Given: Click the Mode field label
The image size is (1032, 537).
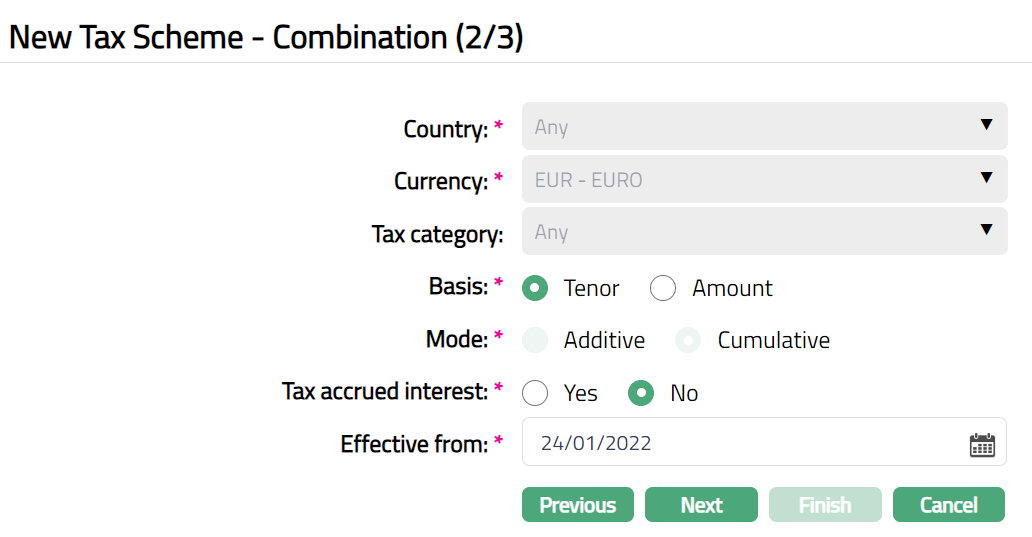Looking at the screenshot, I should coord(457,339).
